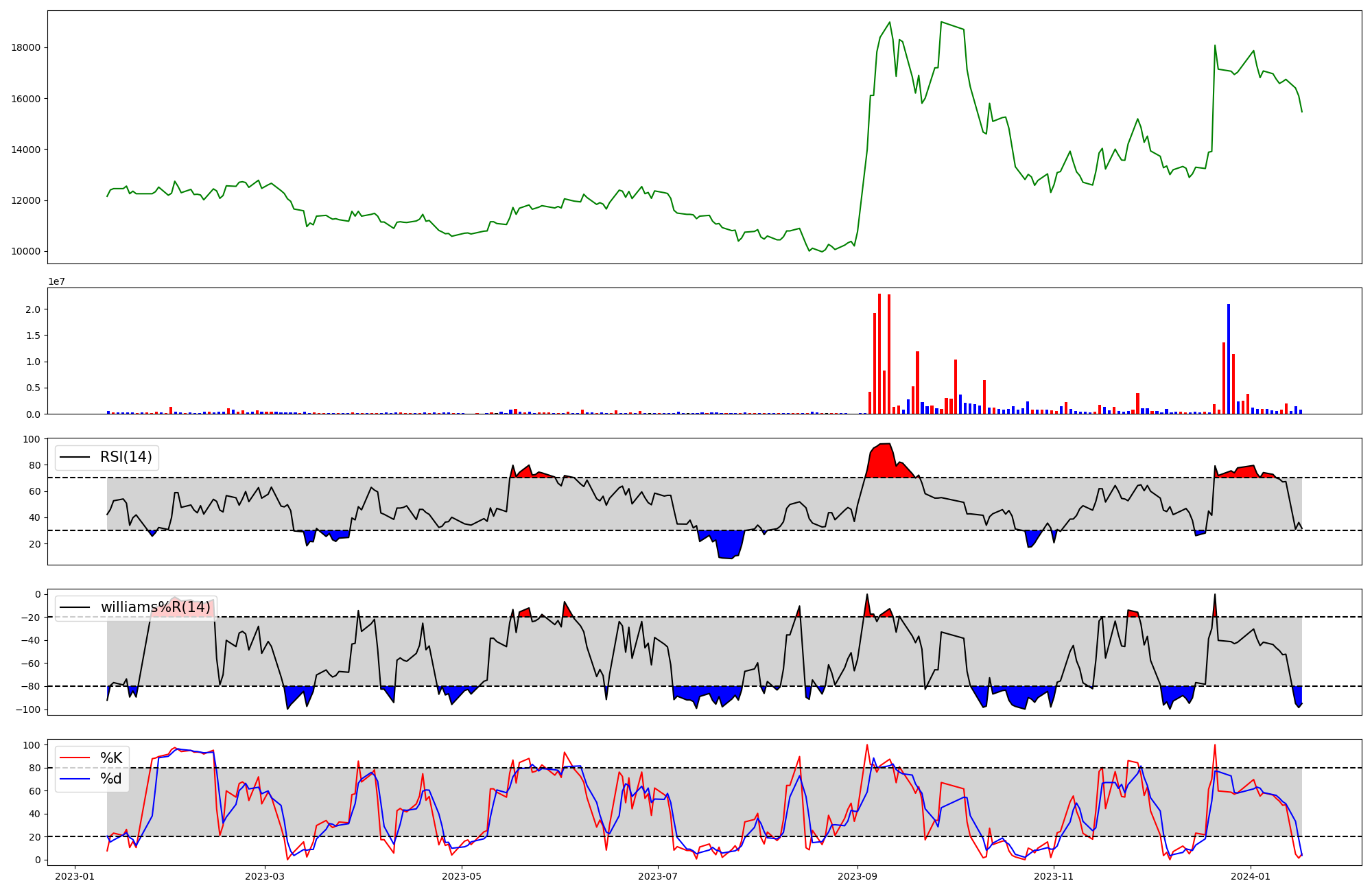Click the 2023-05 x-axis date label
This screenshot has width=1372, height=892.
[x=462, y=876]
